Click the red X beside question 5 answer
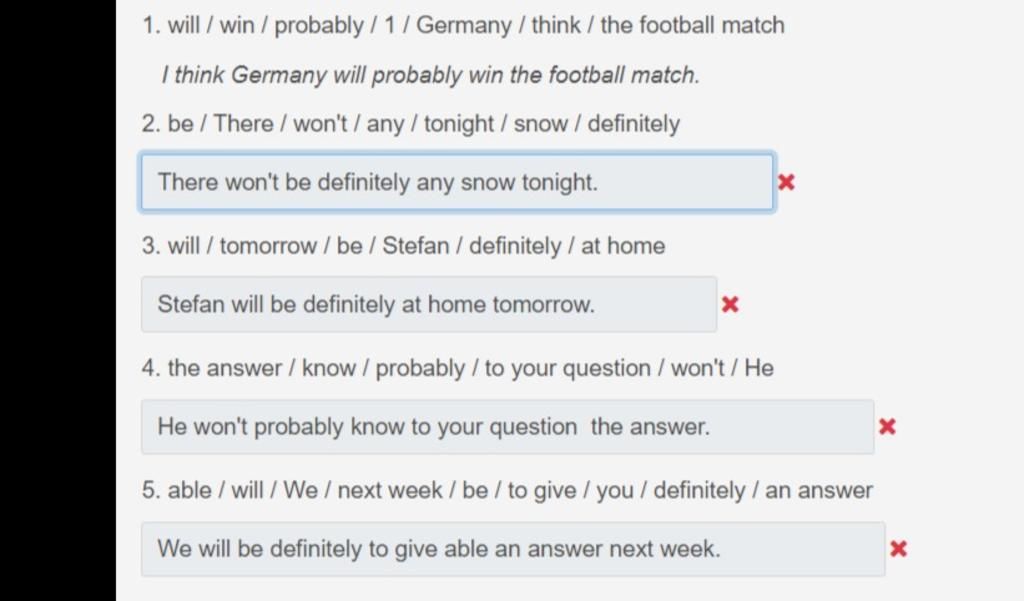This screenshot has width=1024, height=601. (898, 548)
